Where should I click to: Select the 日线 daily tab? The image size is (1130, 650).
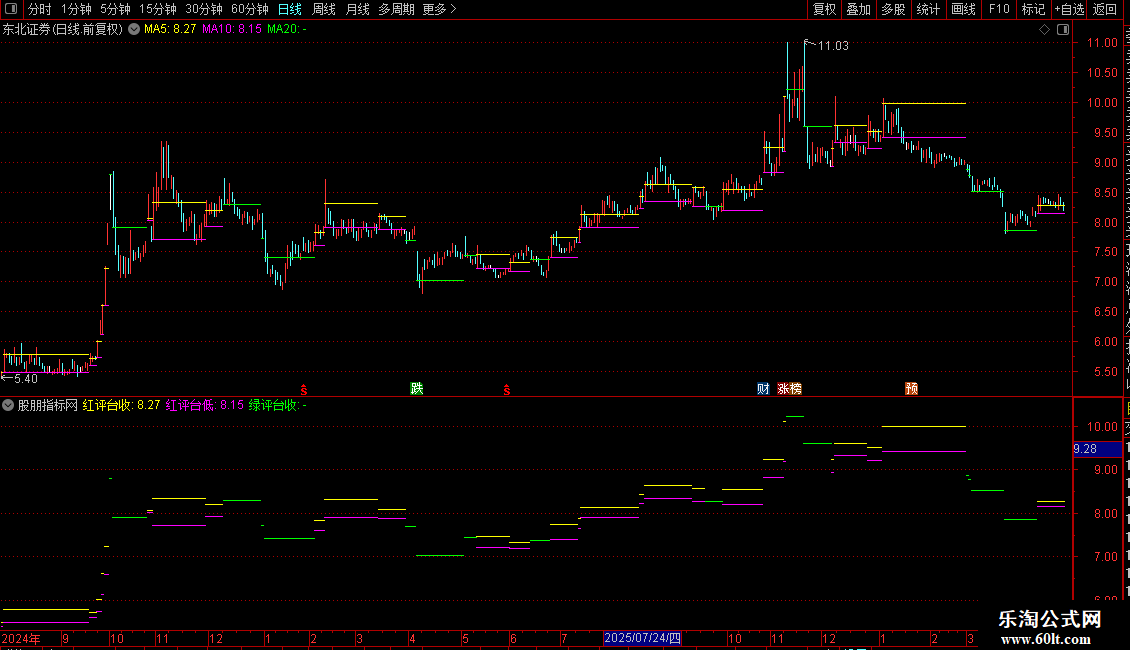click(x=290, y=9)
